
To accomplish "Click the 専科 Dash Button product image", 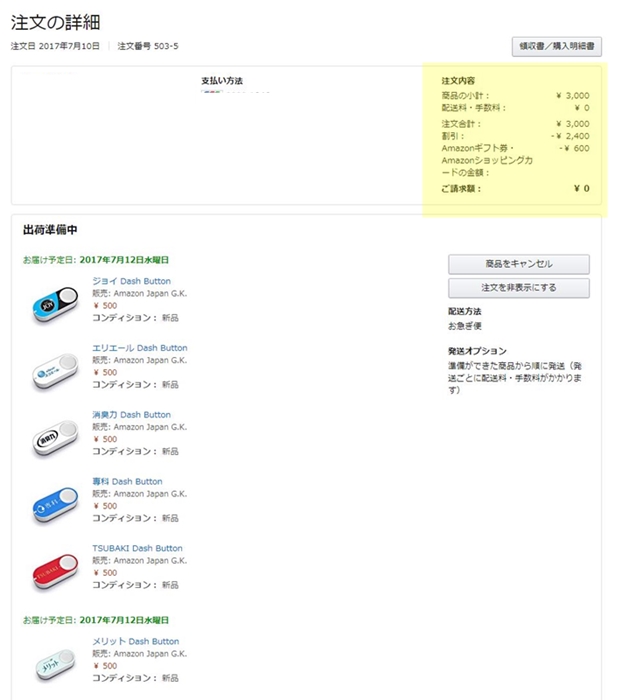I will [55, 505].
